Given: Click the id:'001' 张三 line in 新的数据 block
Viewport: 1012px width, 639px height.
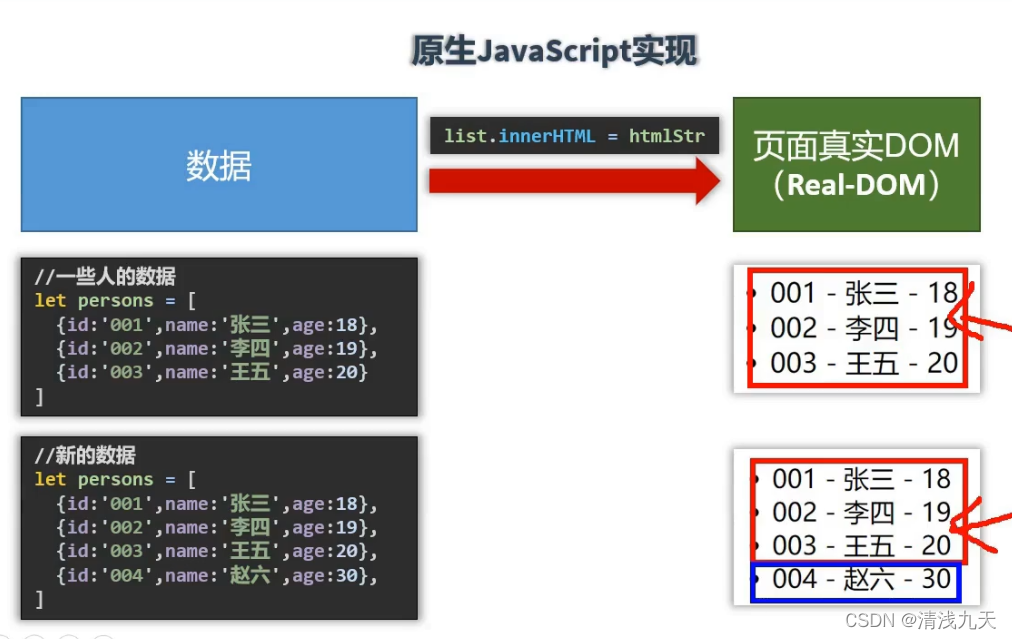Looking at the screenshot, I should [x=216, y=503].
